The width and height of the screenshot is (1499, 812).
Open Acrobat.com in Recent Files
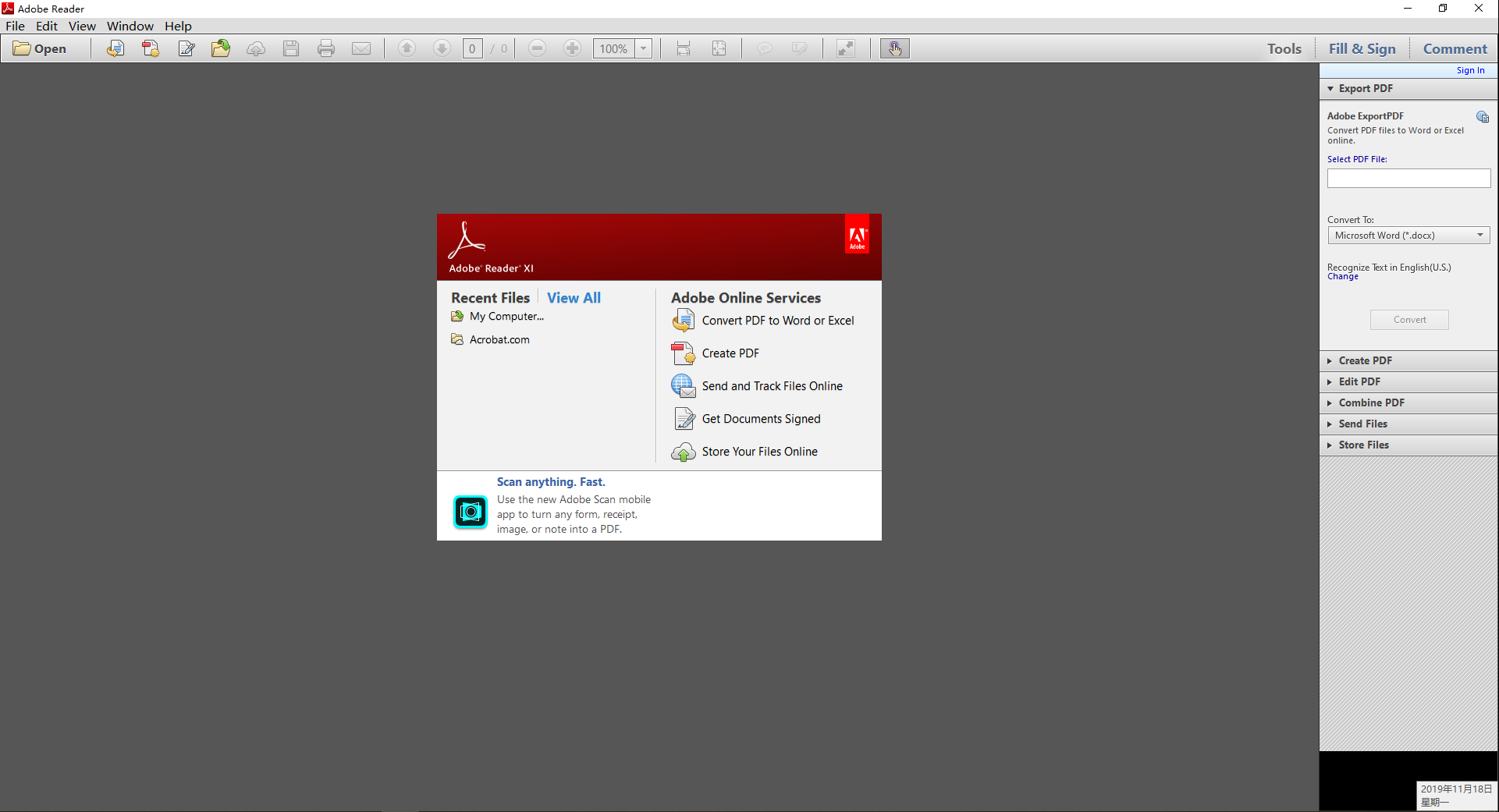490,339
